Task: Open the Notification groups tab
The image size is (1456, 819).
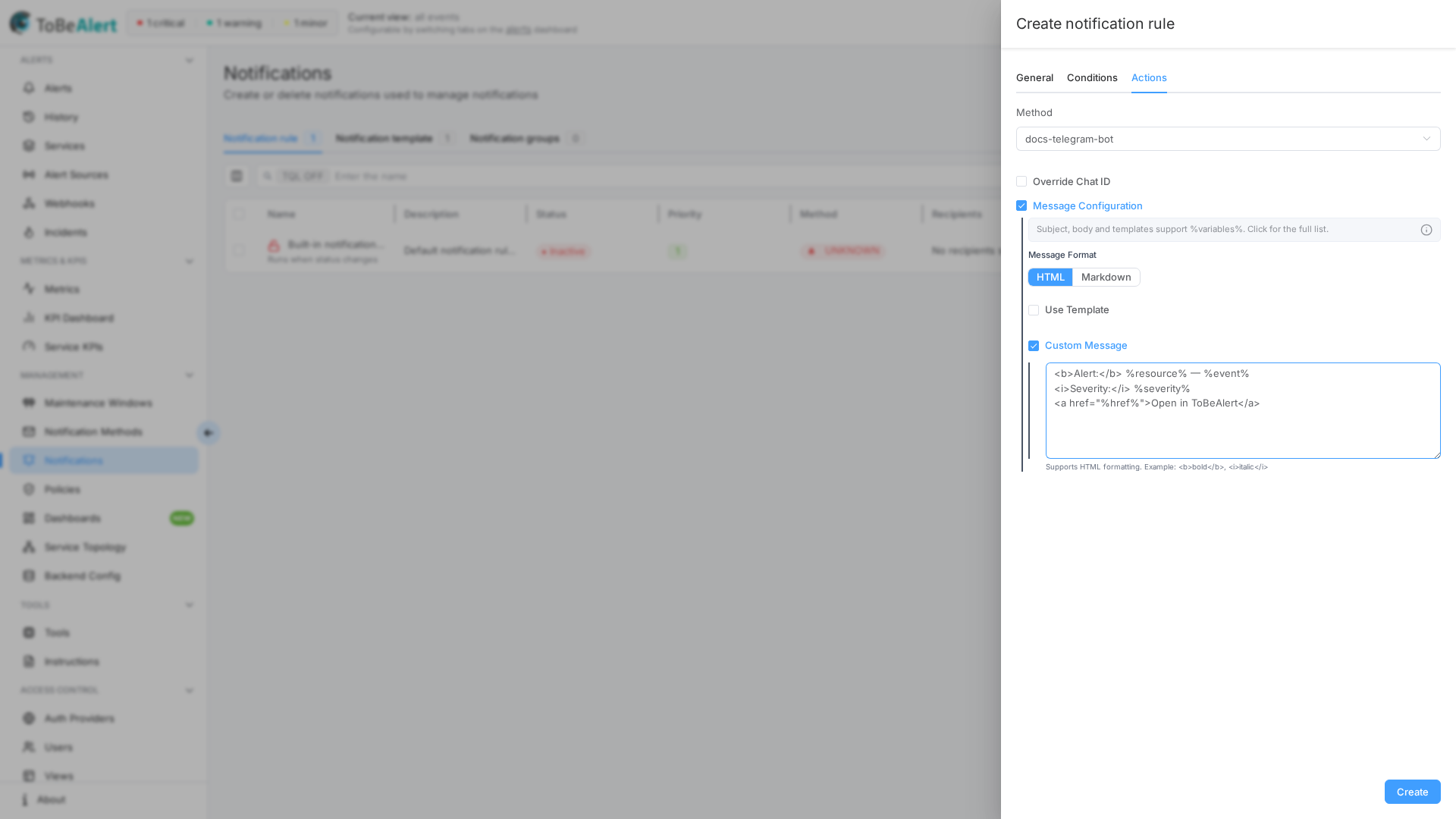Action: click(526, 138)
